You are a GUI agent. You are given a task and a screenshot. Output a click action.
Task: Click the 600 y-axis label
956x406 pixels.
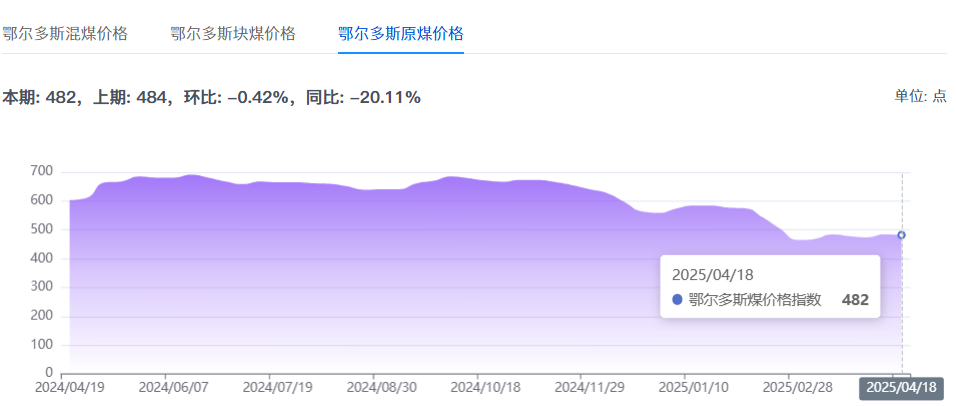(41, 201)
